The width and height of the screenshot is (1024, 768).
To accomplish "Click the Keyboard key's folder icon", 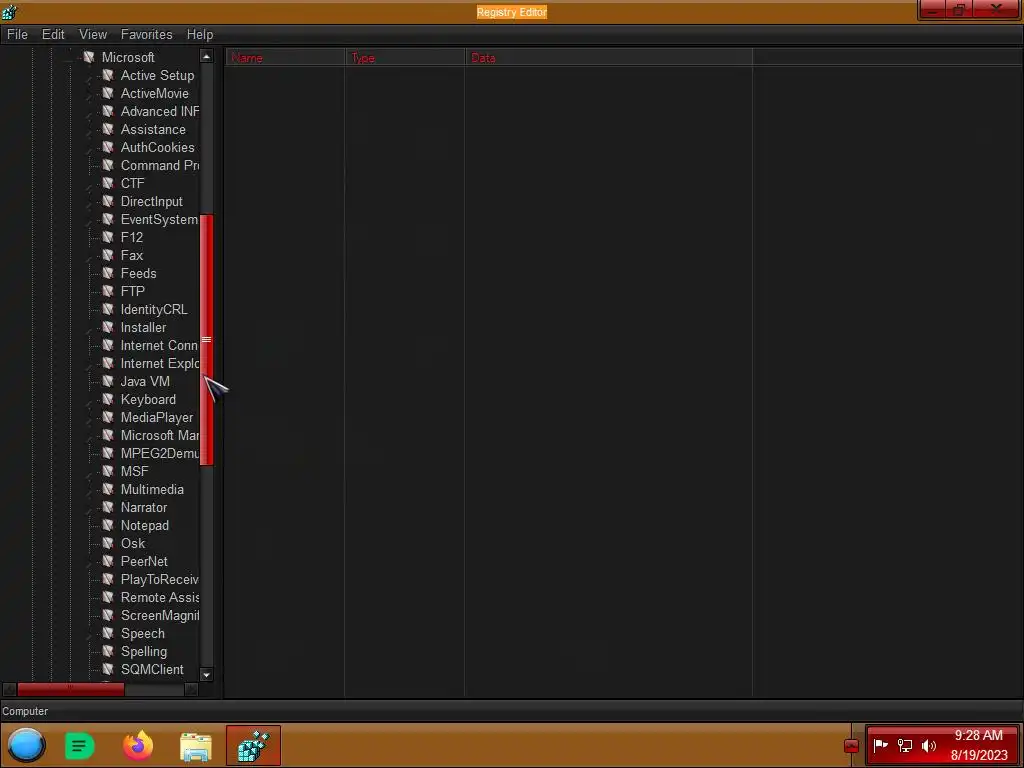I will pyautogui.click(x=108, y=399).
